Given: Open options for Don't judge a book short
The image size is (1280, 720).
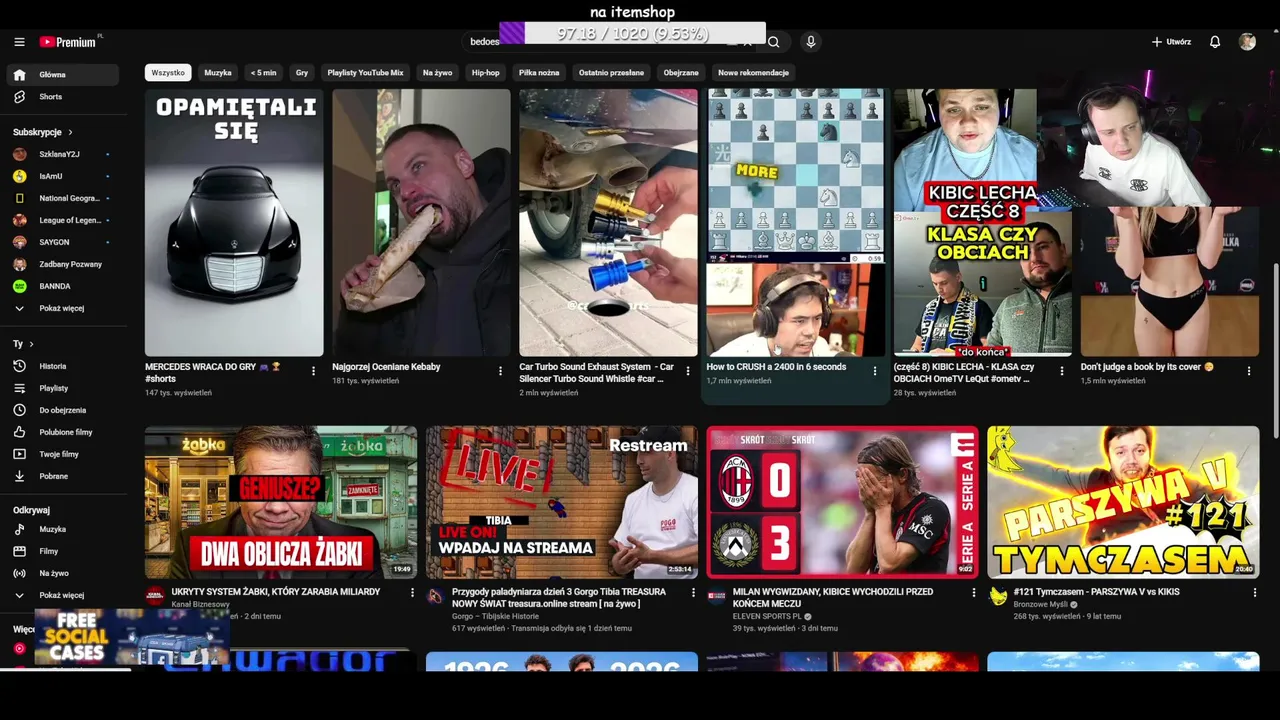Looking at the screenshot, I should (1248, 371).
